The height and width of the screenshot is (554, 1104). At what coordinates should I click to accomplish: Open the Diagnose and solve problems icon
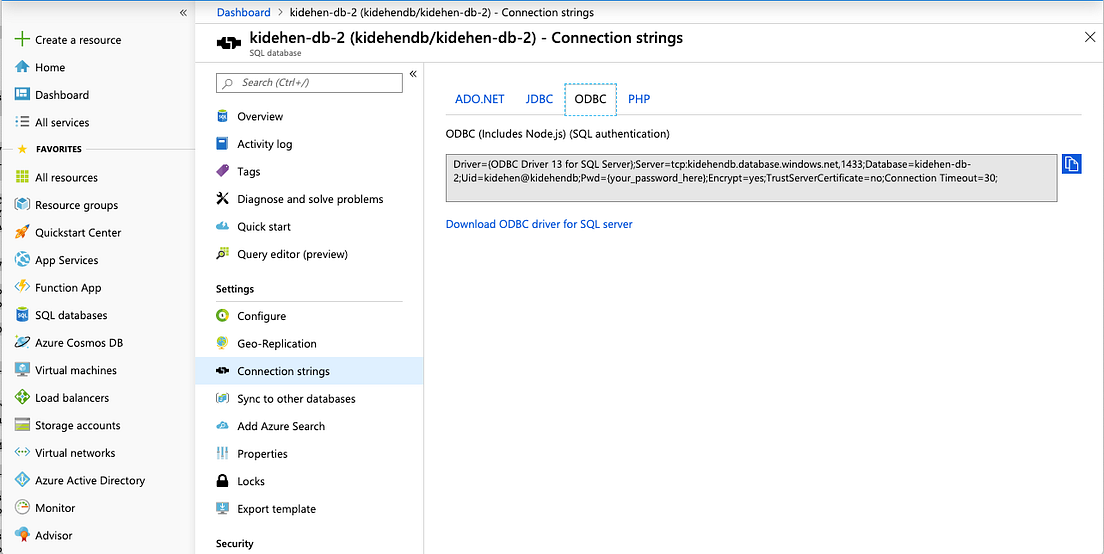[x=222, y=199]
